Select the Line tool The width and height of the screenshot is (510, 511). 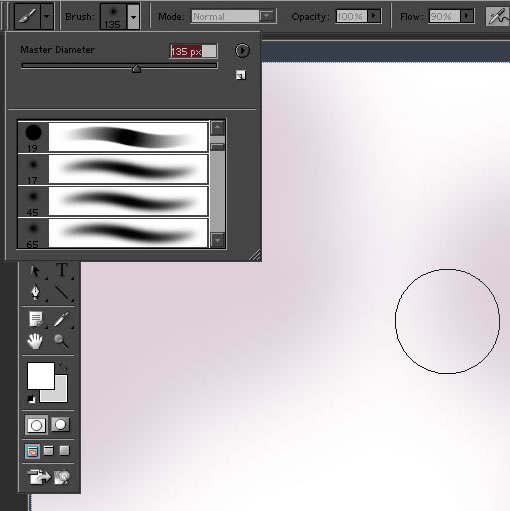pyautogui.click(x=62, y=292)
